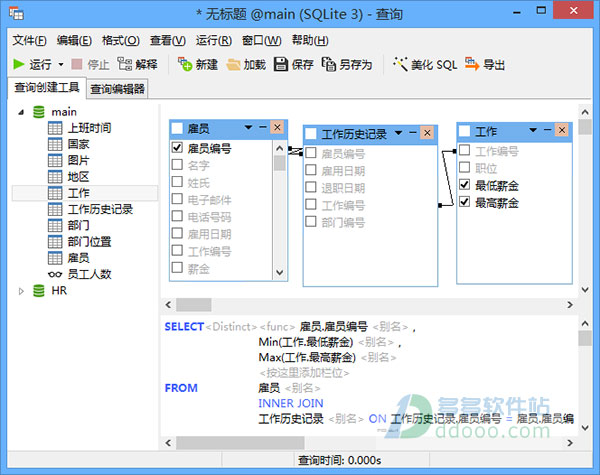
Task: Close the 工作历史记录 table box
Action: coord(427,133)
